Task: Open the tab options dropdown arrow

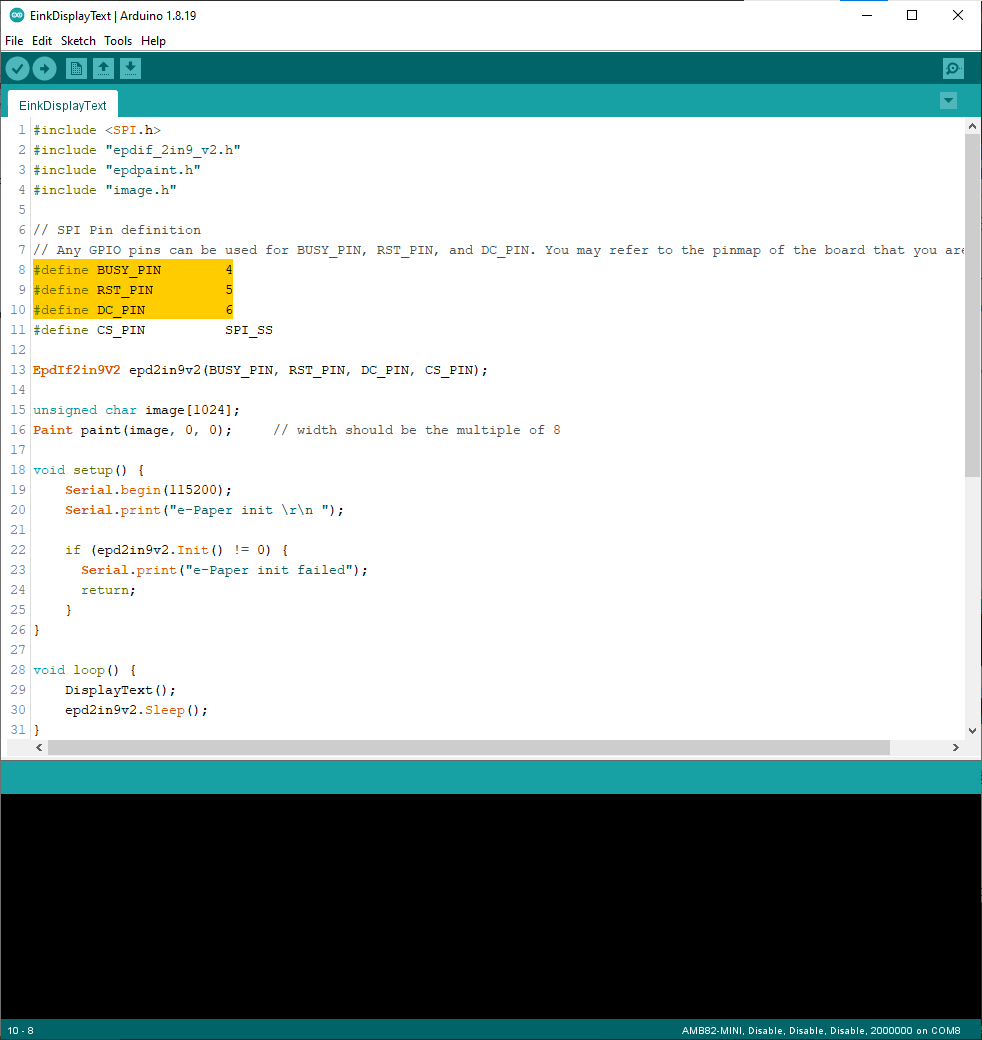Action: 948,101
